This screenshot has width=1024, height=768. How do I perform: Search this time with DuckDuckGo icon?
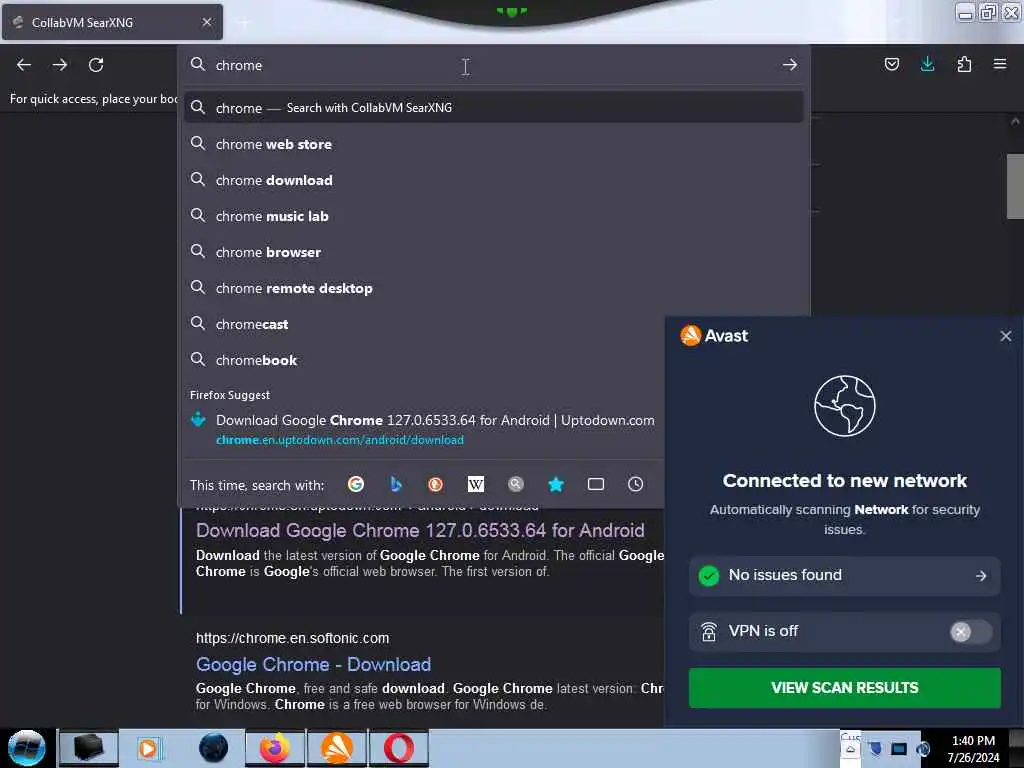coord(436,484)
